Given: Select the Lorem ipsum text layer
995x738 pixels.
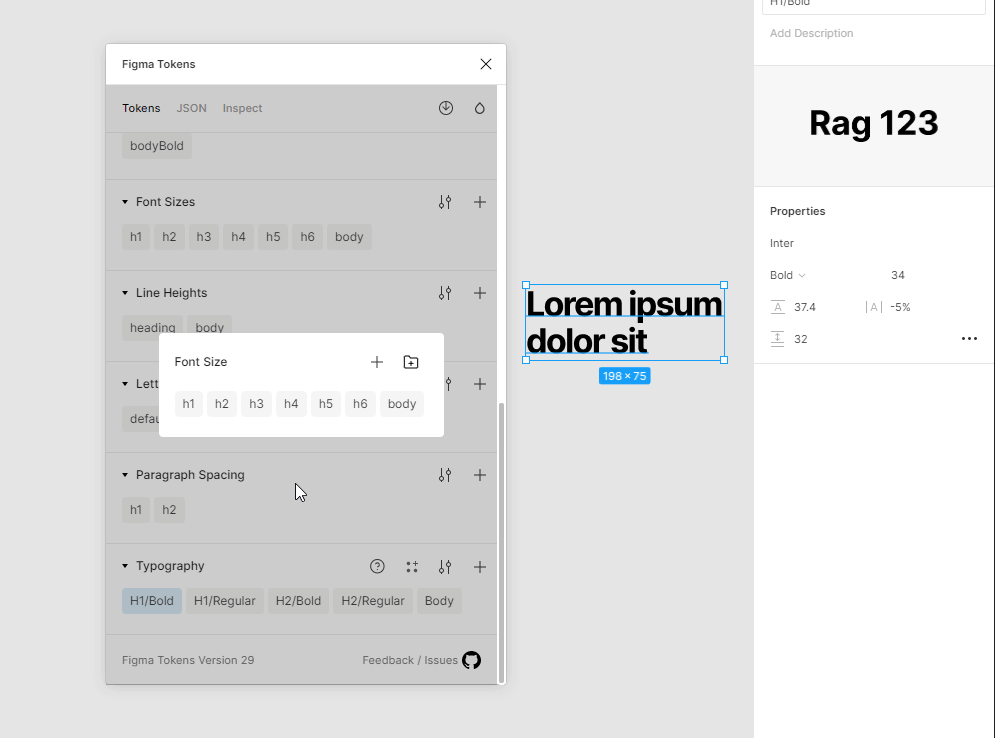Looking at the screenshot, I should [624, 322].
